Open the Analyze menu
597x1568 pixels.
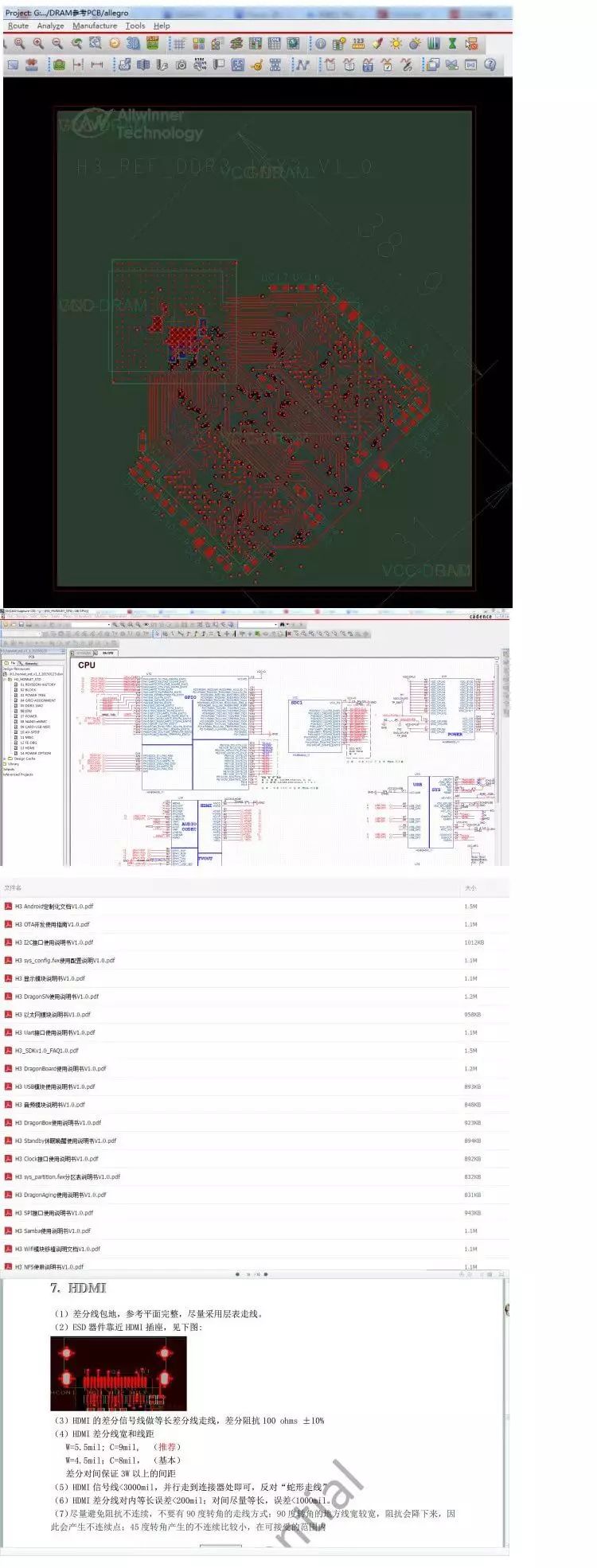[x=50, y=25]
